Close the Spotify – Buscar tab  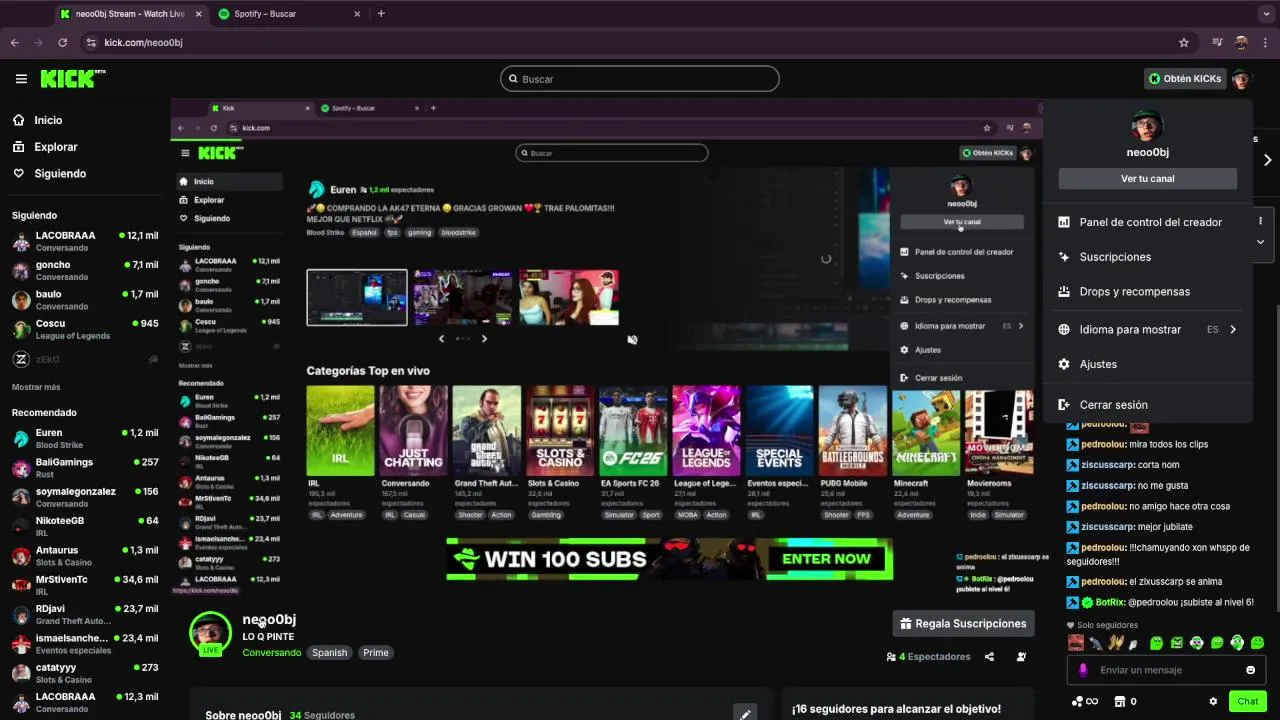coord(357,14)
